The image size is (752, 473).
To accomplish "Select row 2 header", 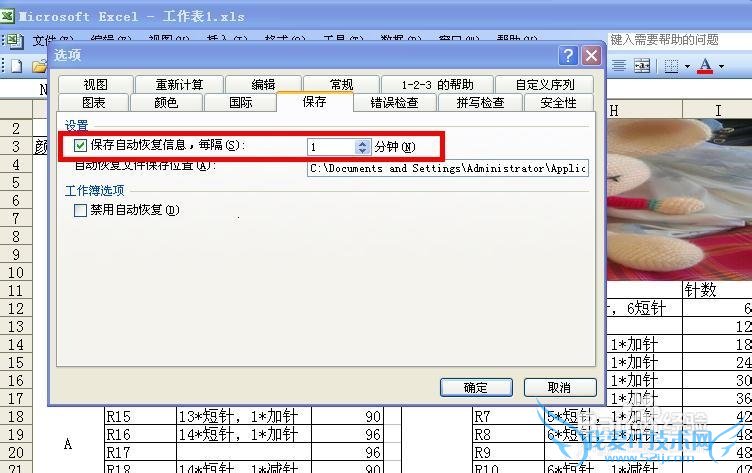I will pos(16,128).
